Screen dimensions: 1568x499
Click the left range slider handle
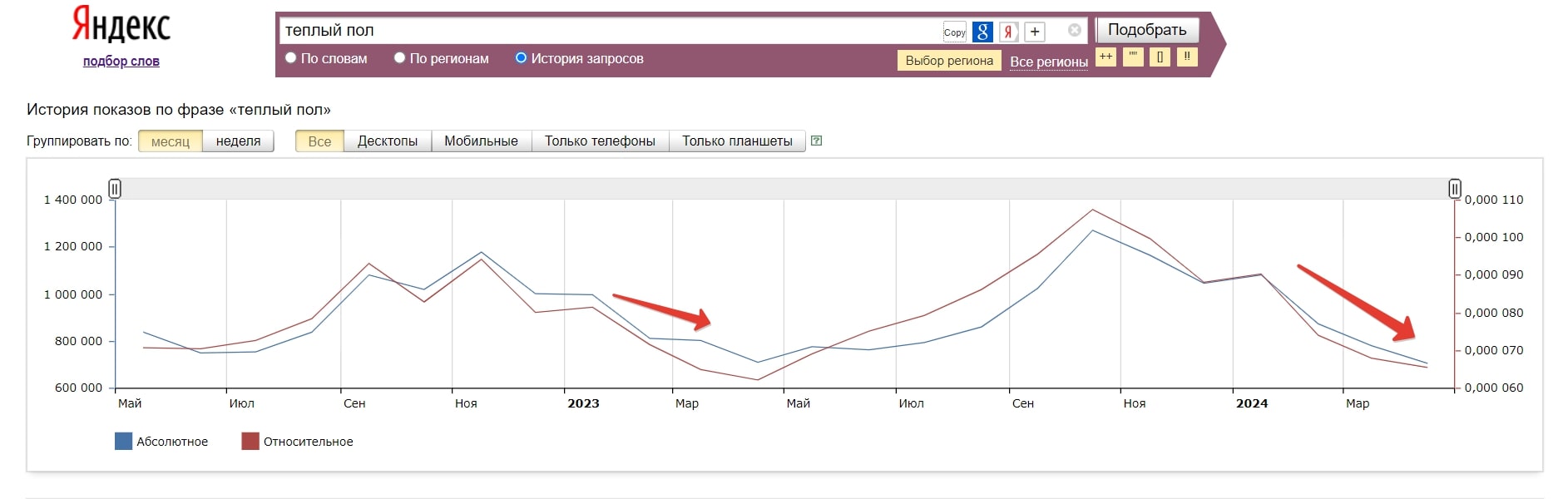[x=115, y=189]
